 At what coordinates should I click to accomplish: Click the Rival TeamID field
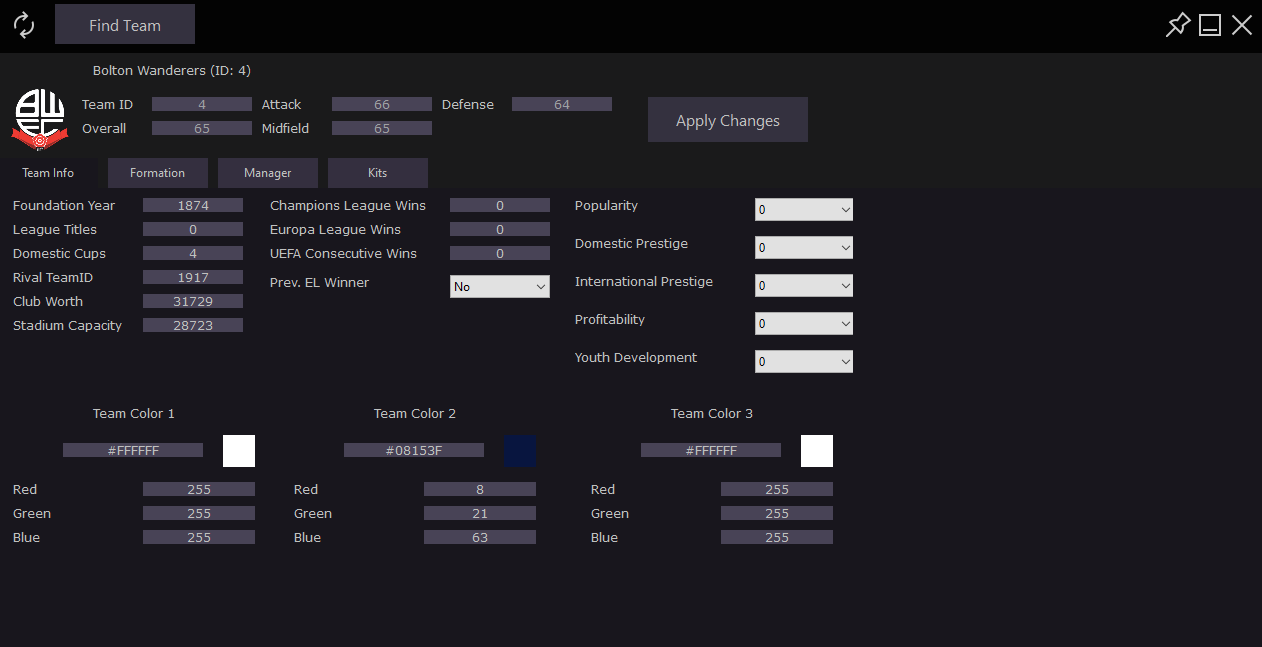(193, 277)
